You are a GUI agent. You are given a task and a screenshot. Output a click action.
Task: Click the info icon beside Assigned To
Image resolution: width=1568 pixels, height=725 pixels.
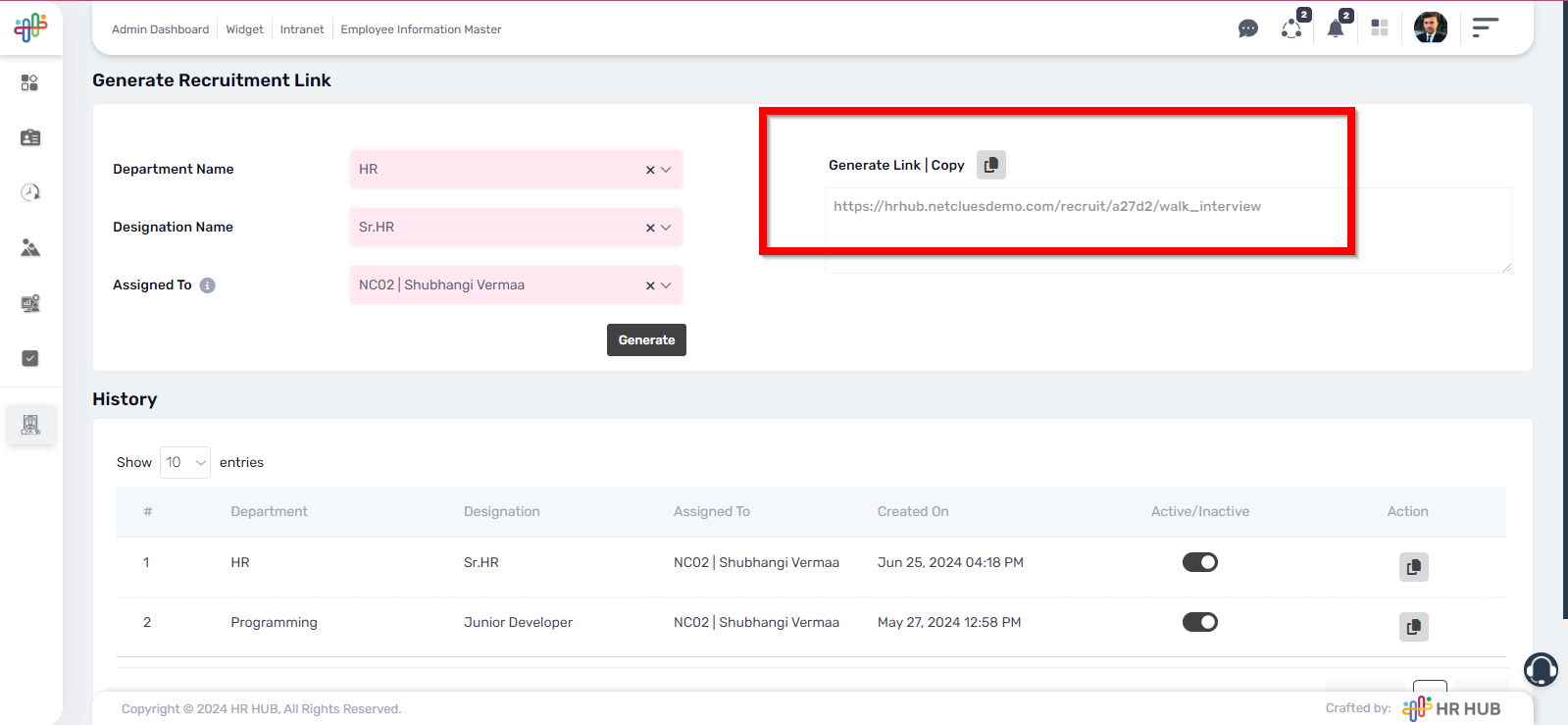click(208, 285)
